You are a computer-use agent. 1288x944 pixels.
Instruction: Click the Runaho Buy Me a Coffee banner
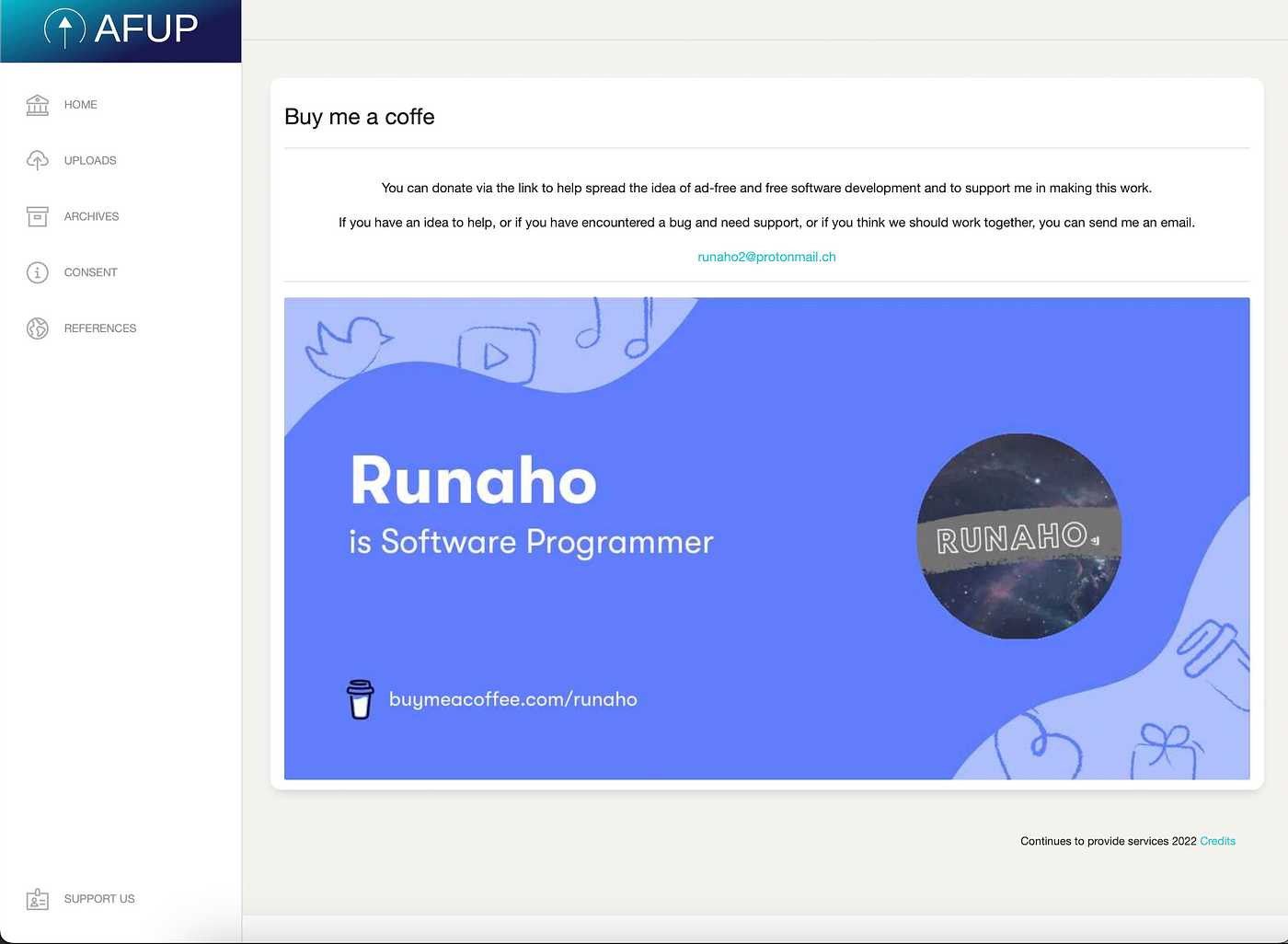pyautogui.click(x=766, y=538)
